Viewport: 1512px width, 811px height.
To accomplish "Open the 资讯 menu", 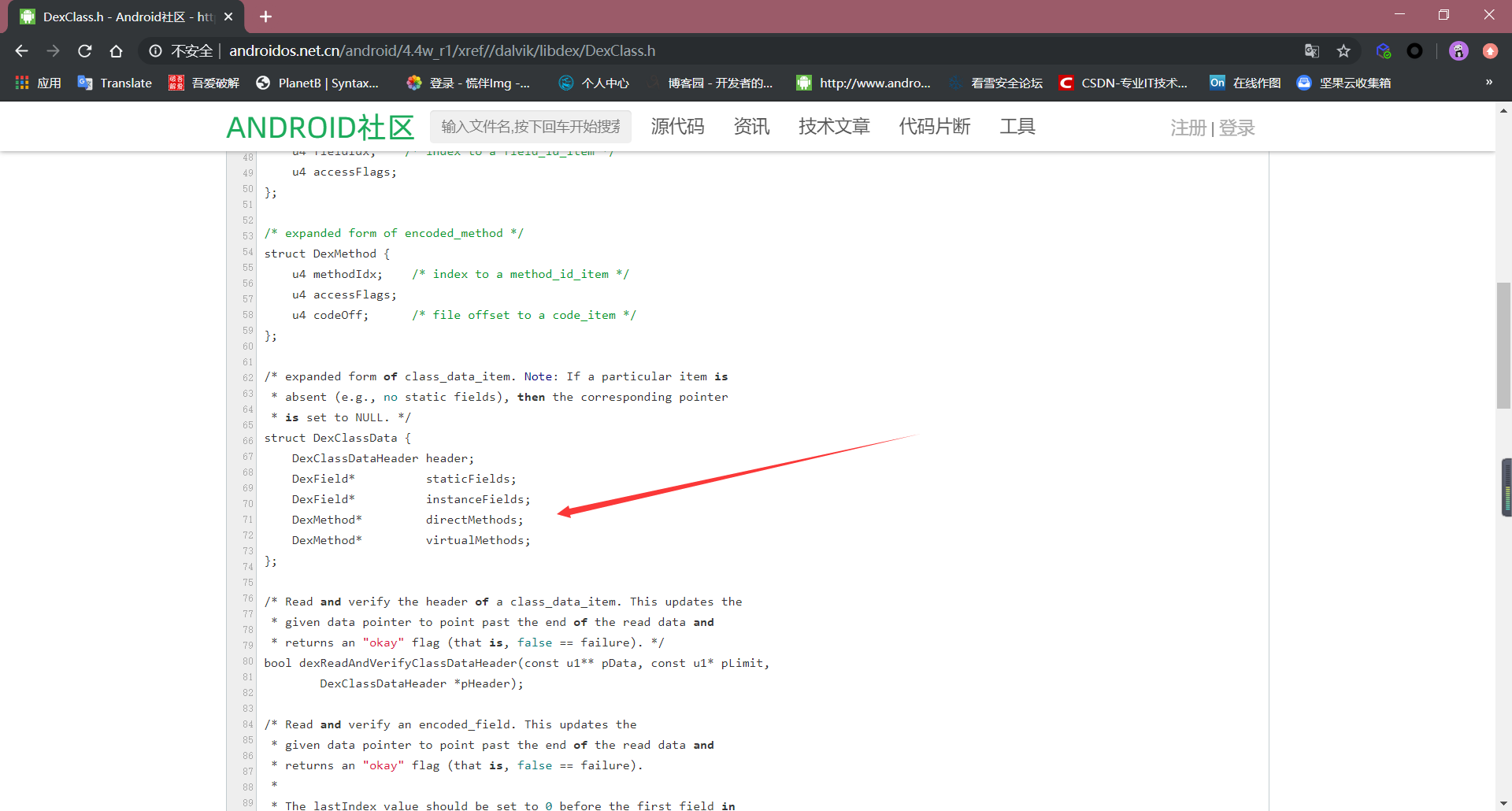I will pos(751,127).
